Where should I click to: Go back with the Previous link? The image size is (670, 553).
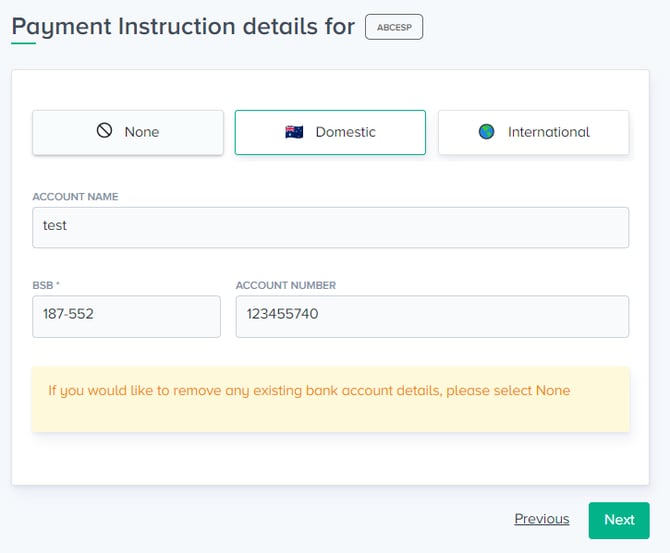pyautogui.click(x=542, y=519)
